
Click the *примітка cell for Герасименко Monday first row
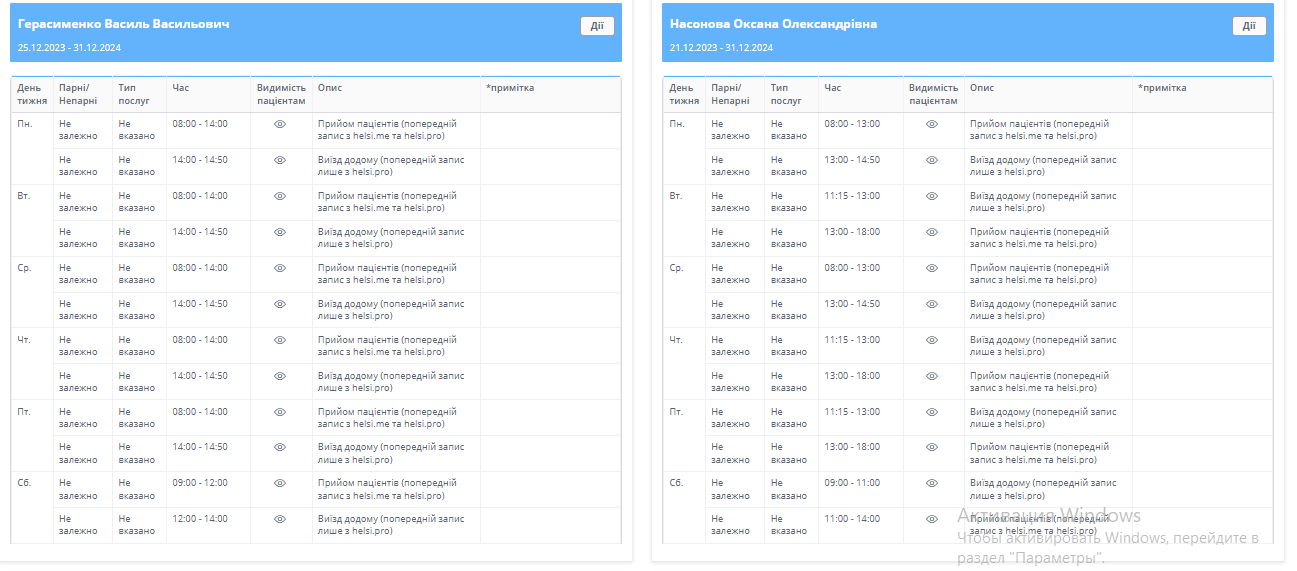coord(550,131)
